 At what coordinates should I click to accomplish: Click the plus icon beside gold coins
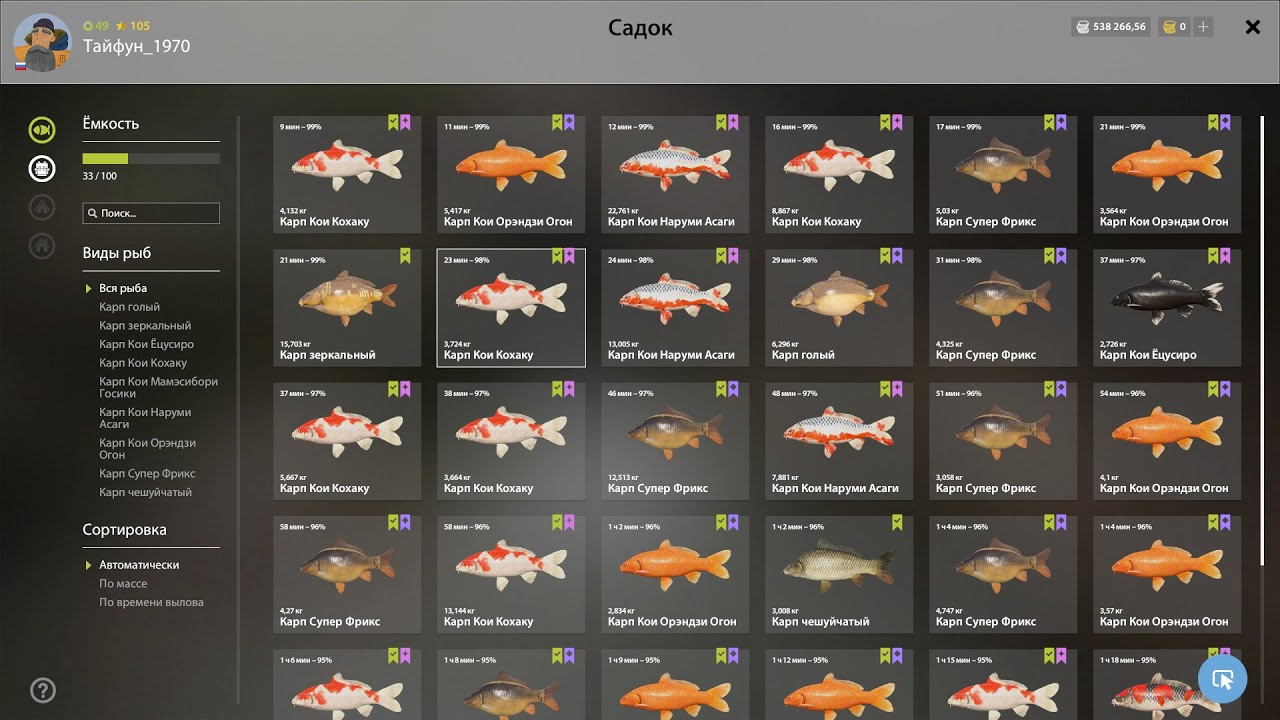click(x=1203, y=27)
